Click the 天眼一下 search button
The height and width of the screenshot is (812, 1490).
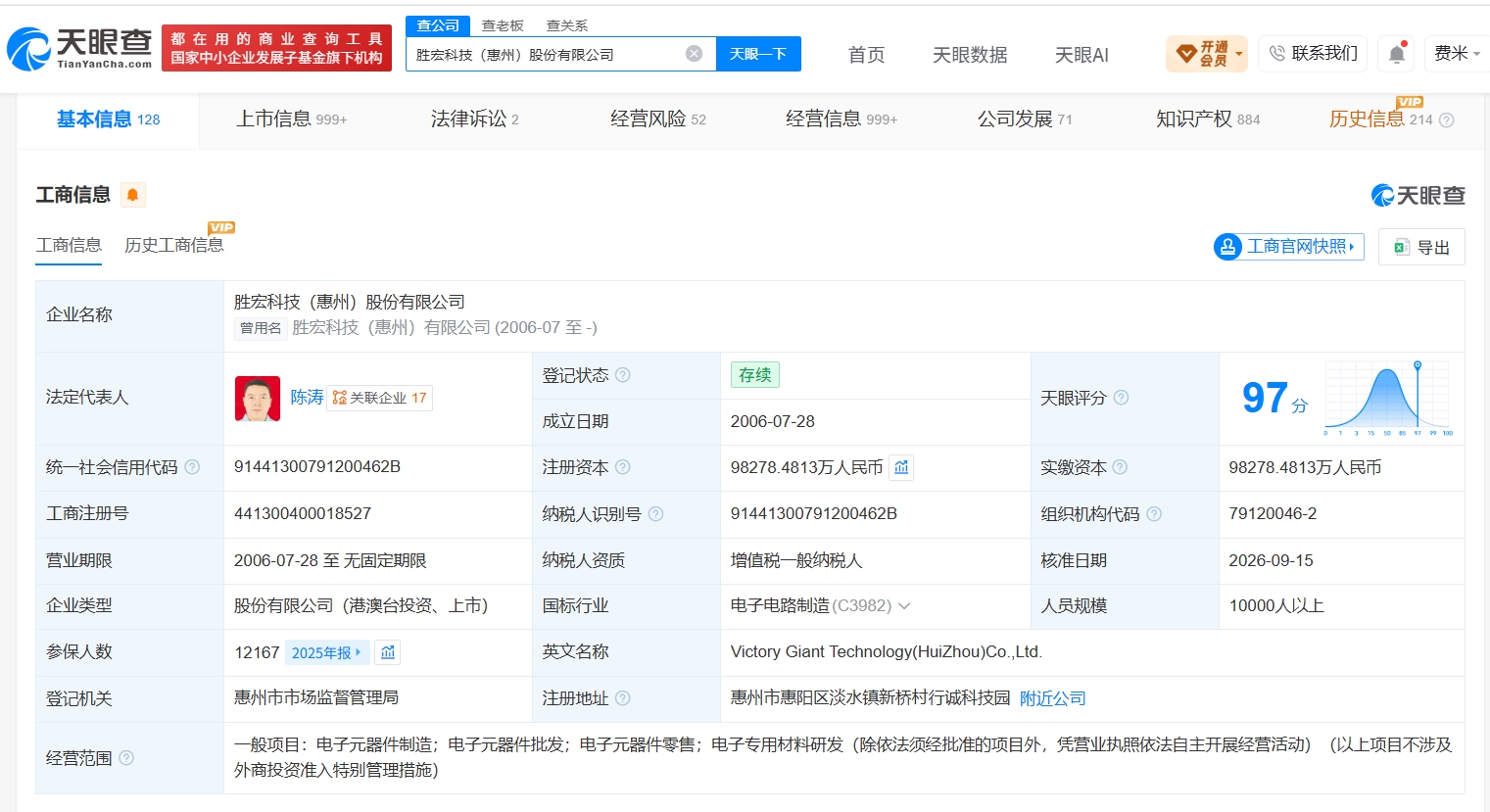[758, 54]
